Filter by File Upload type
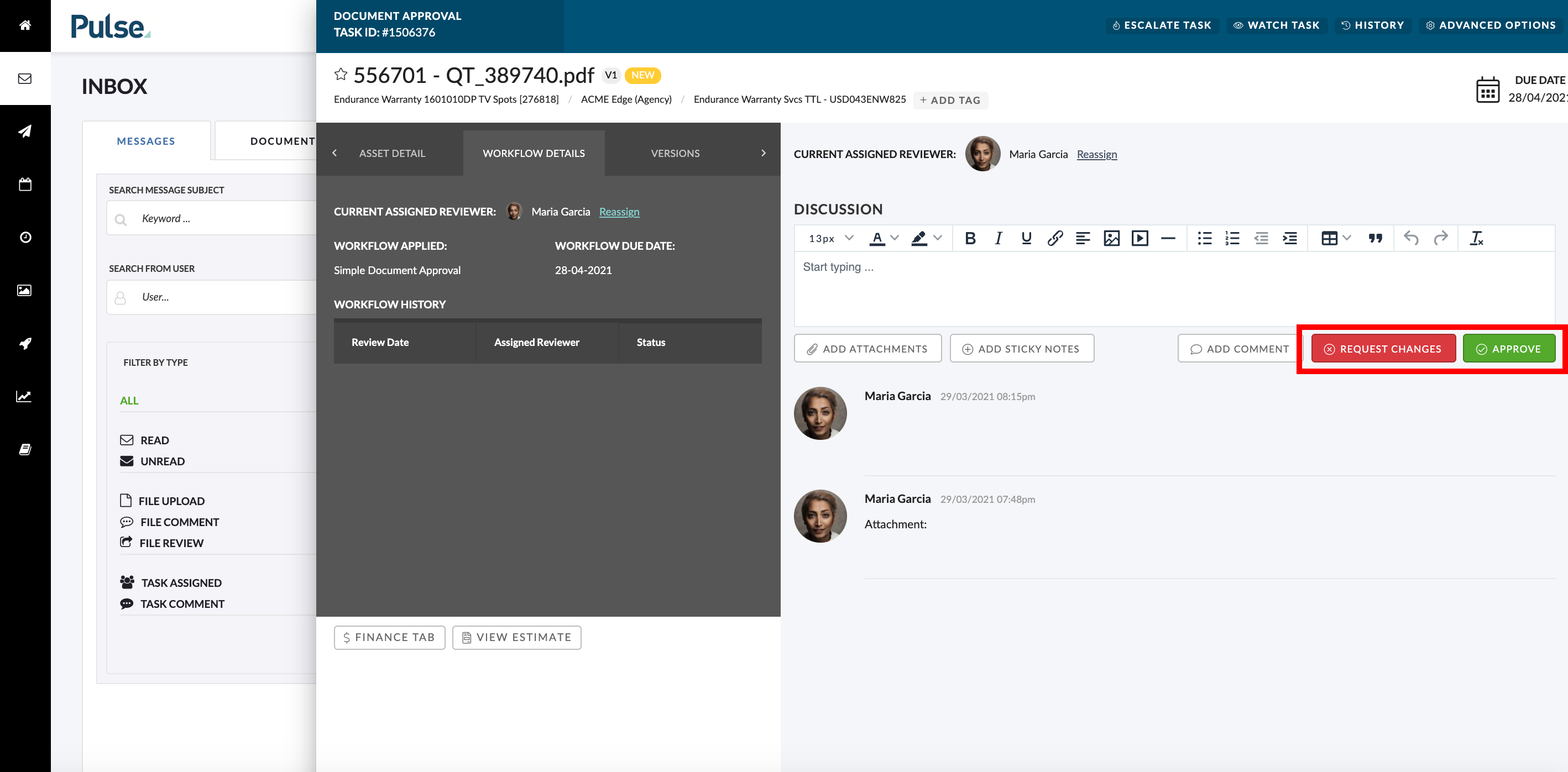 [x=162, y=501]
